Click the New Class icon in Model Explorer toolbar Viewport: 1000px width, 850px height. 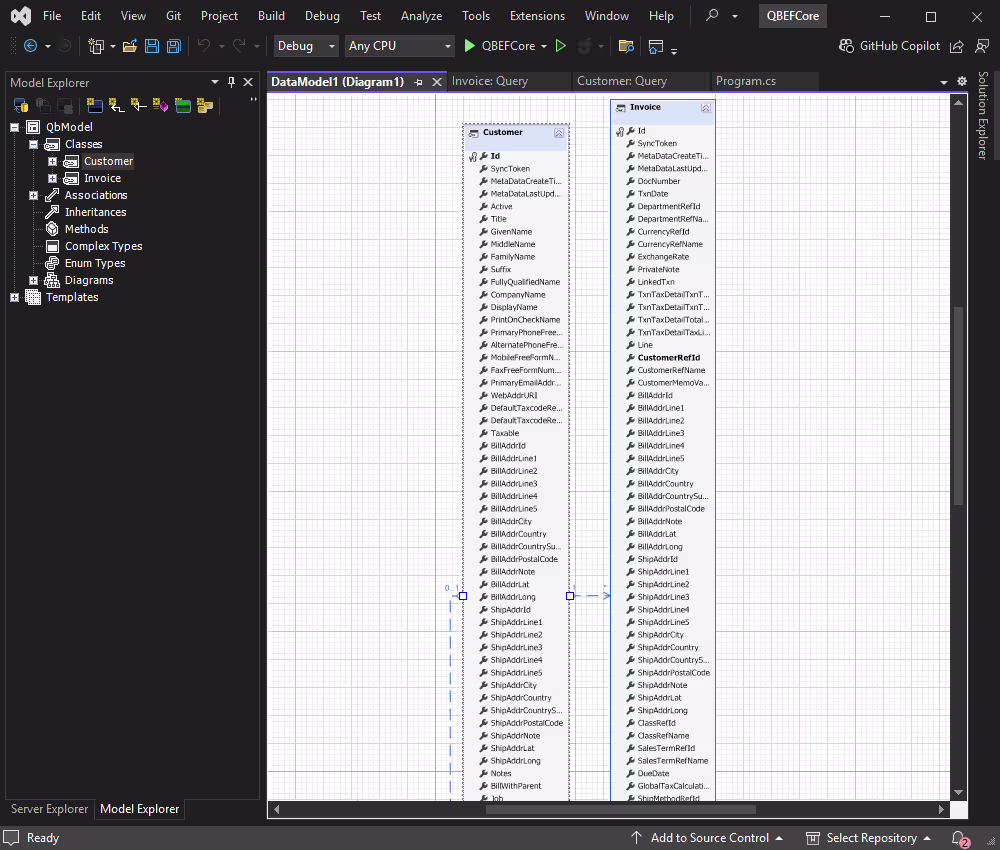(94, 105)
